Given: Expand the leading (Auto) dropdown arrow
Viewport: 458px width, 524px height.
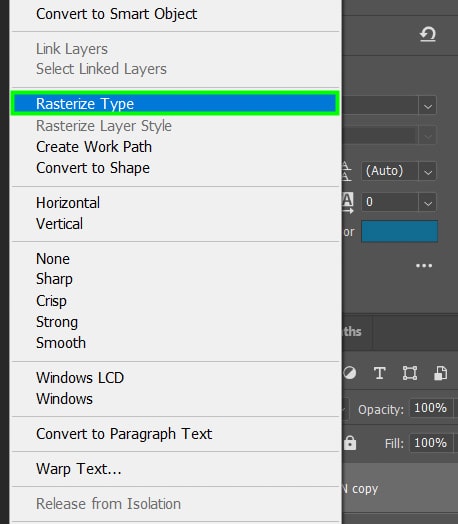Looking at the screenshot, I should click(428, 172).
